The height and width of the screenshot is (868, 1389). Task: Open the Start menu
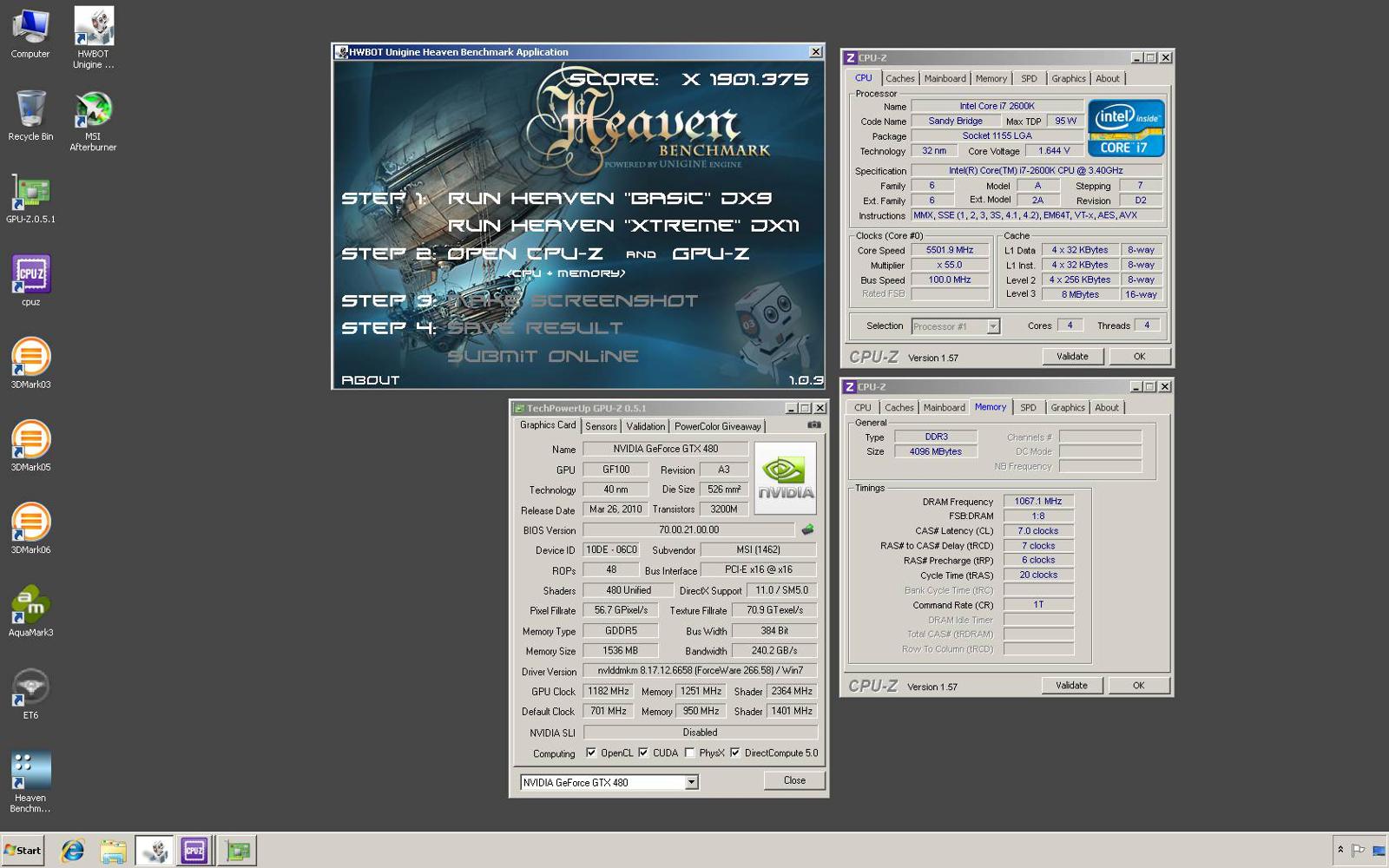coord(23,851)
